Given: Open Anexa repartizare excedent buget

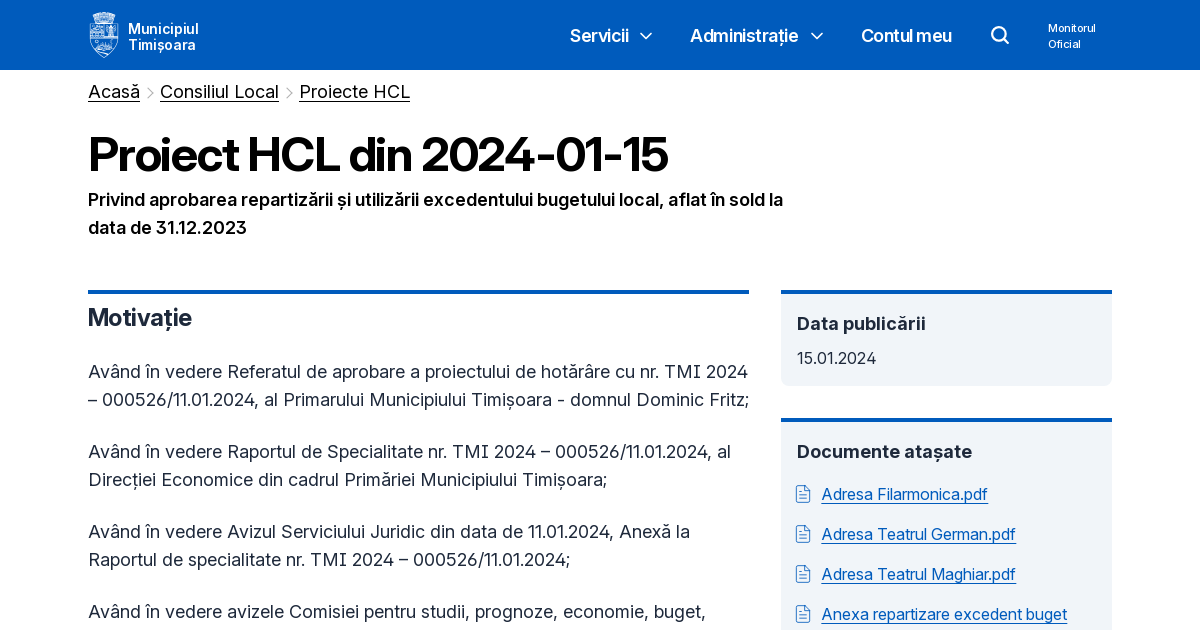Looking at the screenshot, I should (943, 614).
